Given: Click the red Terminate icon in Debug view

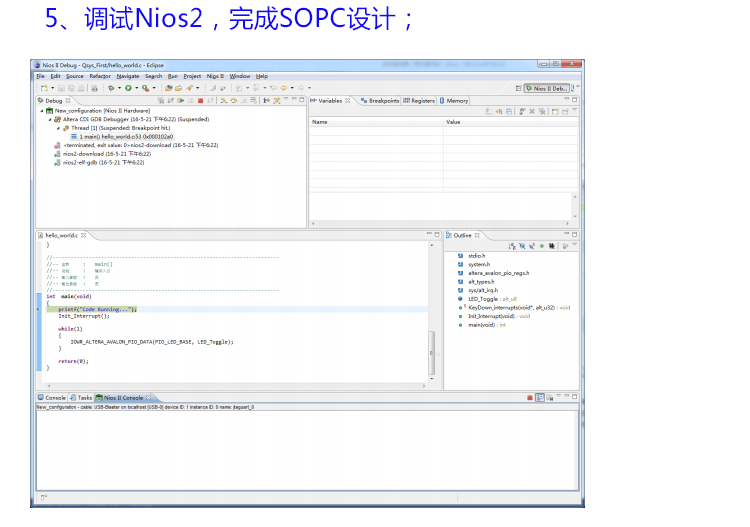Looking at the screenshot, I should [x=200, y=100].
